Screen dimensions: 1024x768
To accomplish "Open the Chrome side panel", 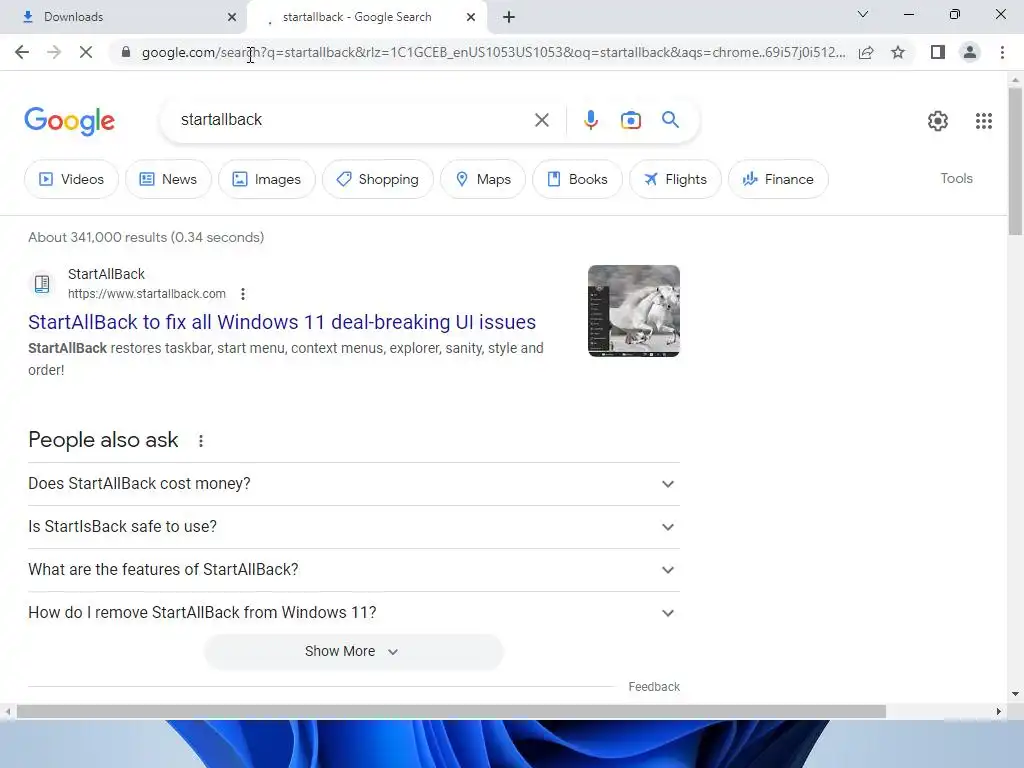I will 938,52.
